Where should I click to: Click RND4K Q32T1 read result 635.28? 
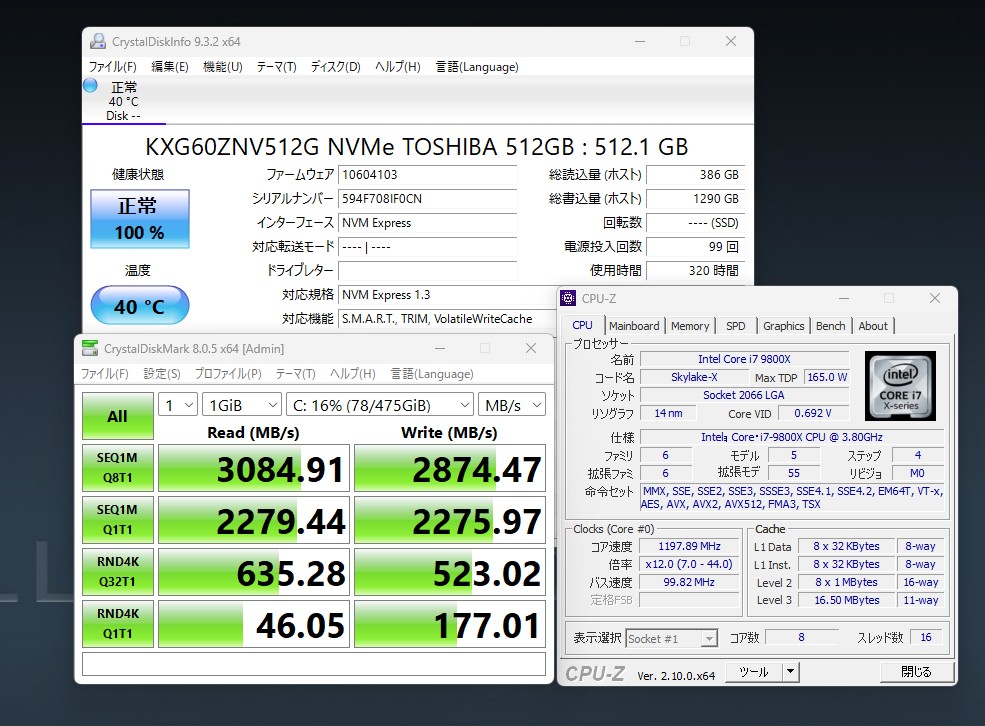point(254,572)
